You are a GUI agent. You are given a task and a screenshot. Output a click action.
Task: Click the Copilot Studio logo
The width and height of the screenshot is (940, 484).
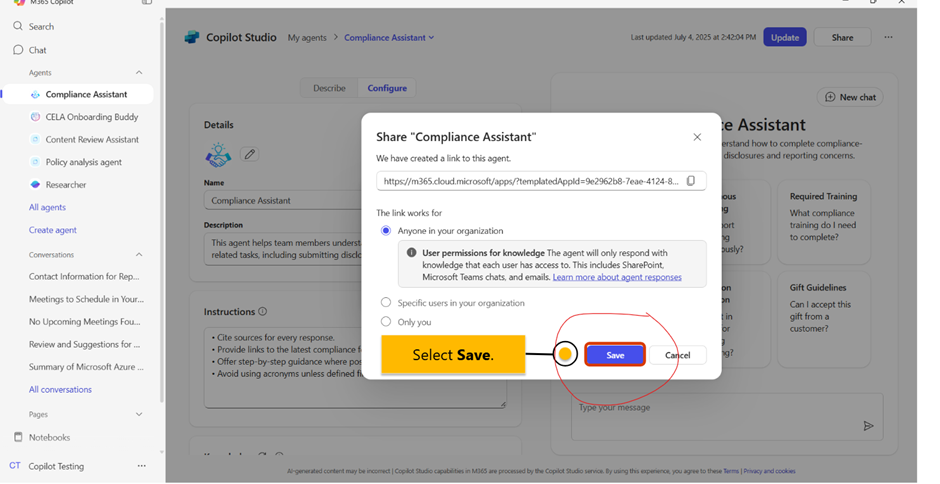click(192, 37)
